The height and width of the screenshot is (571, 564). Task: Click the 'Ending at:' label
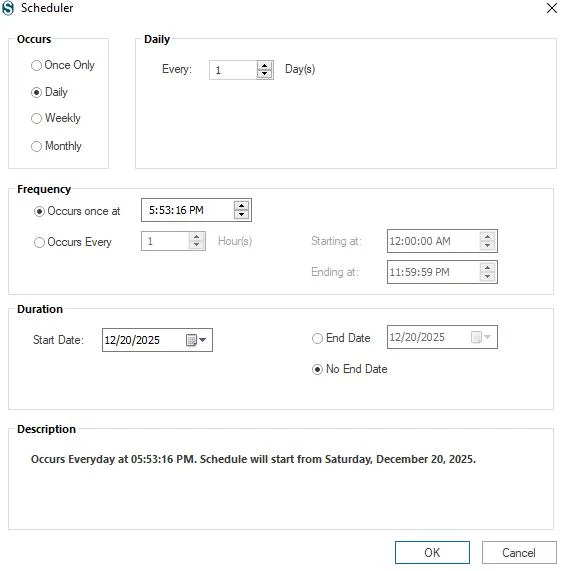pos(335,272)
